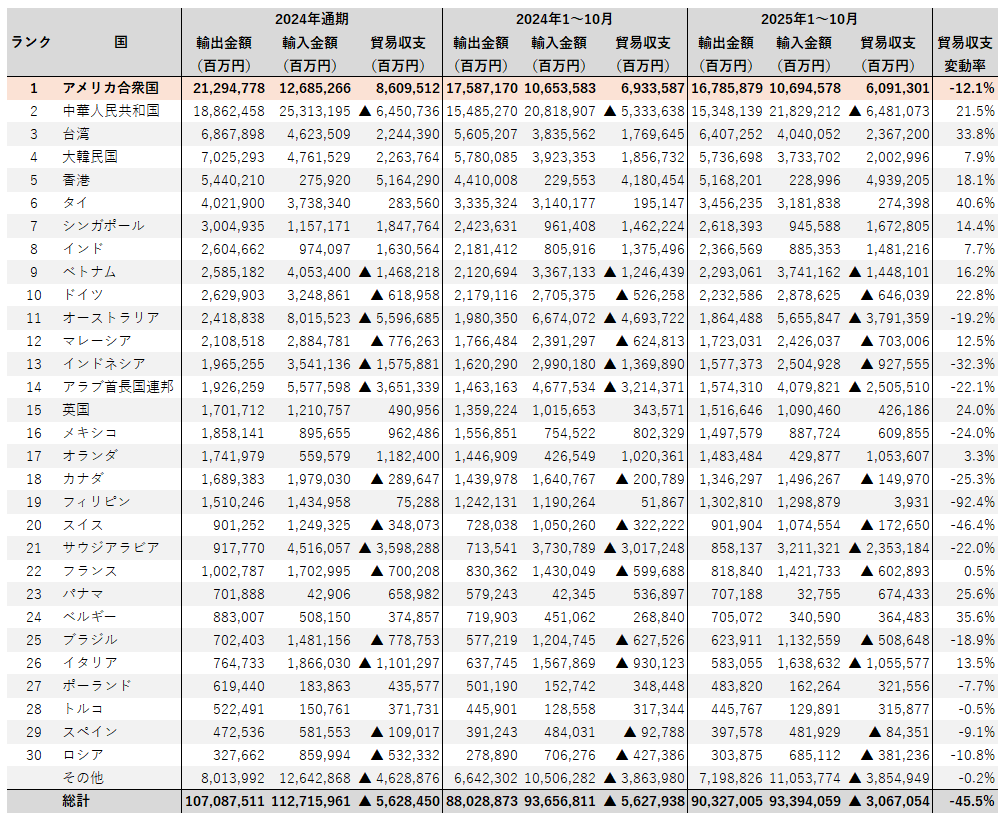Click the 21,294,778 export value cell
Viewport: 1003px width, 820px height.
coord(227,88)
